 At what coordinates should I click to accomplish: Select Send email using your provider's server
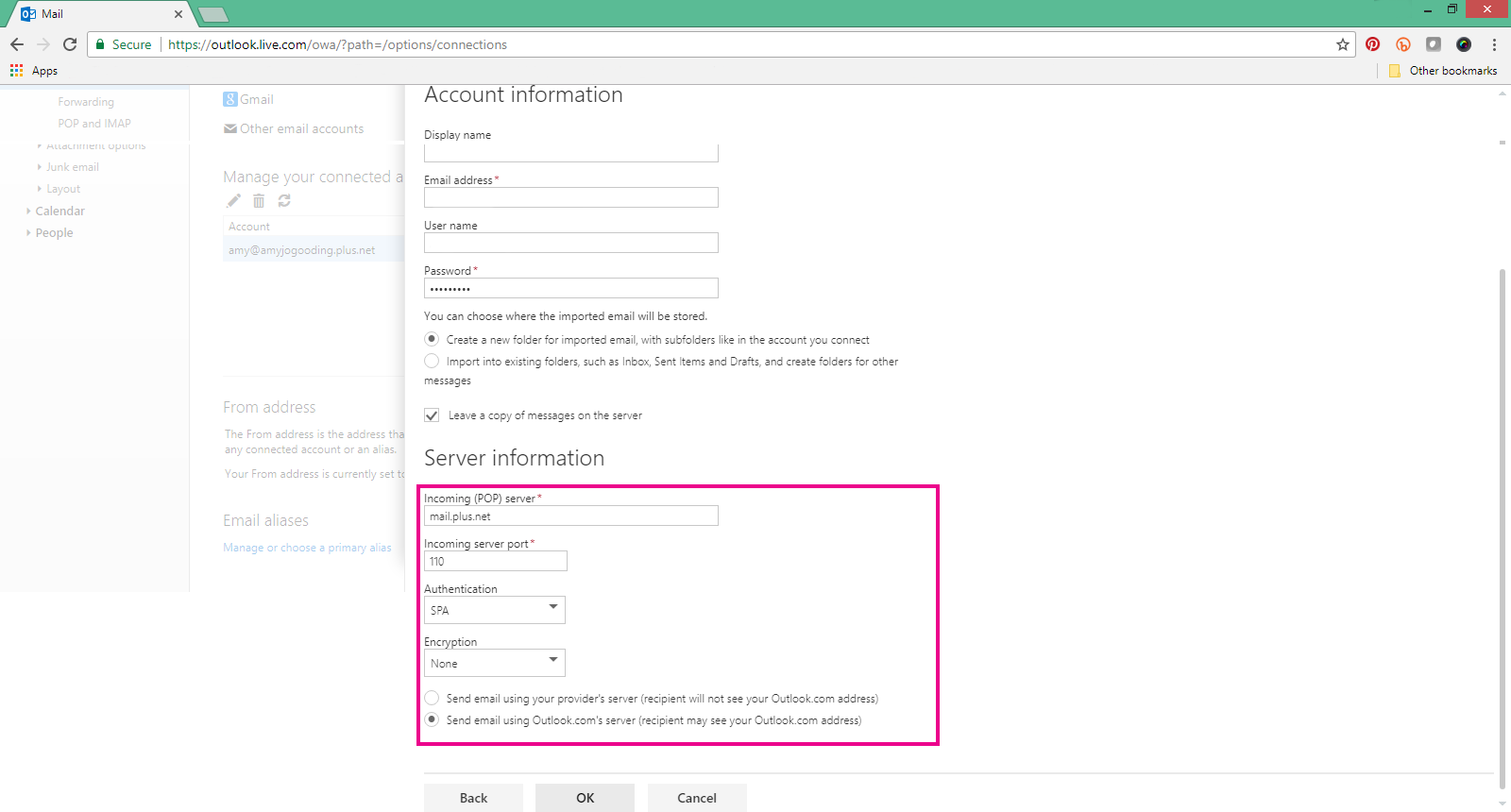pos(432,698)
